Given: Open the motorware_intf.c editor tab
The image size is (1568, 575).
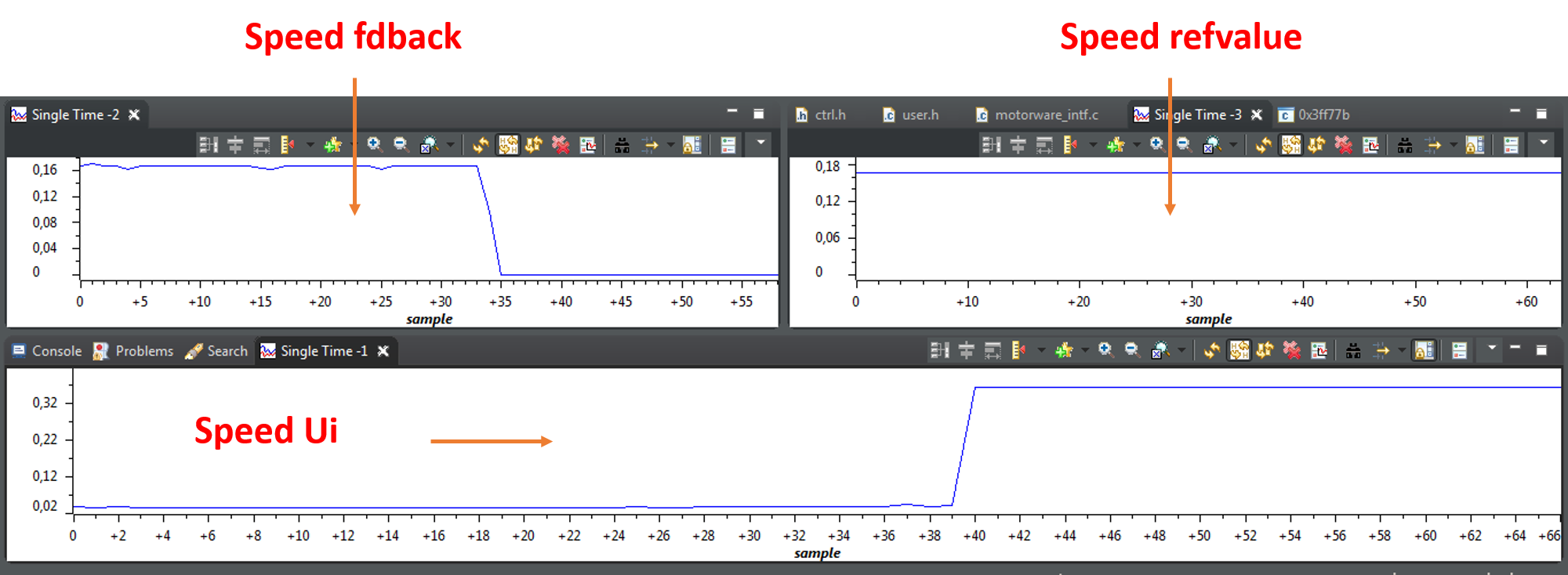Looking at the screenshot, I should click(x=1036, y=115).
